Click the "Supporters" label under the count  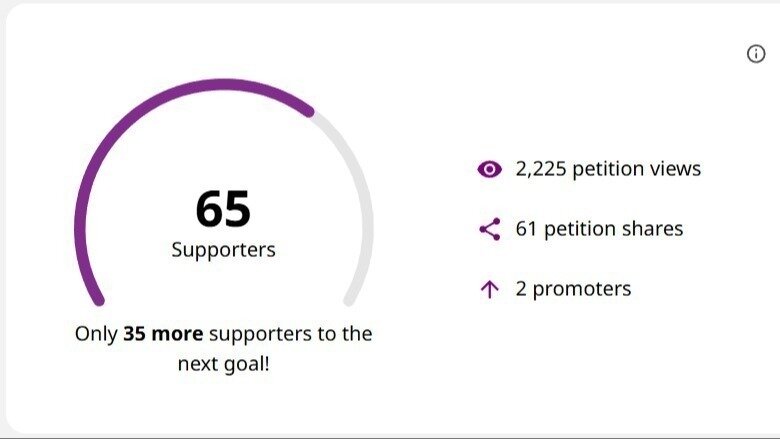(x=223, y=250)
